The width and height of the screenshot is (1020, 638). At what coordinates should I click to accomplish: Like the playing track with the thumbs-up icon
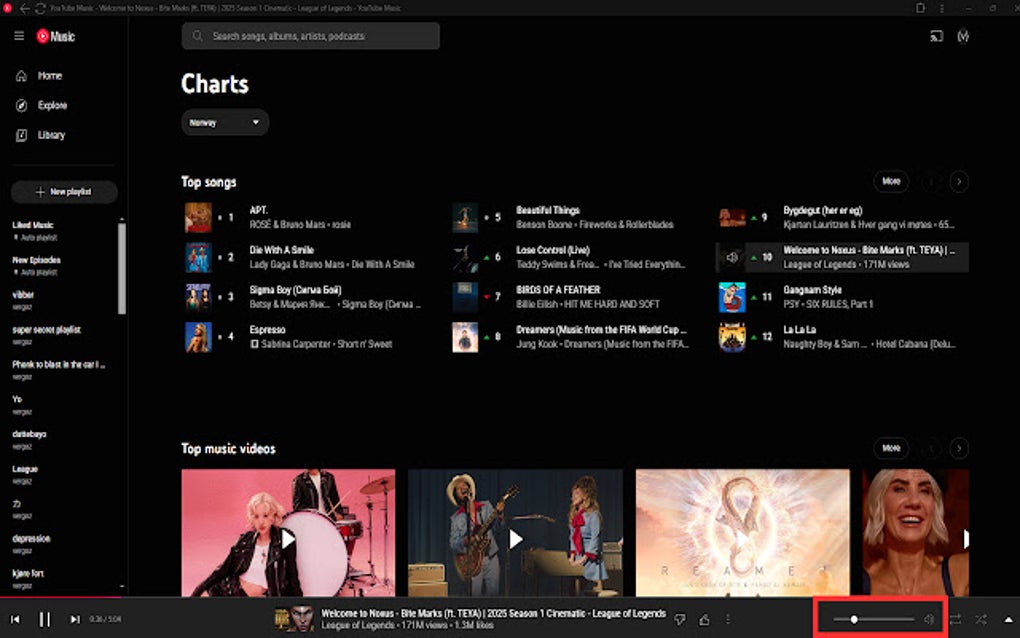coord(705,618)
